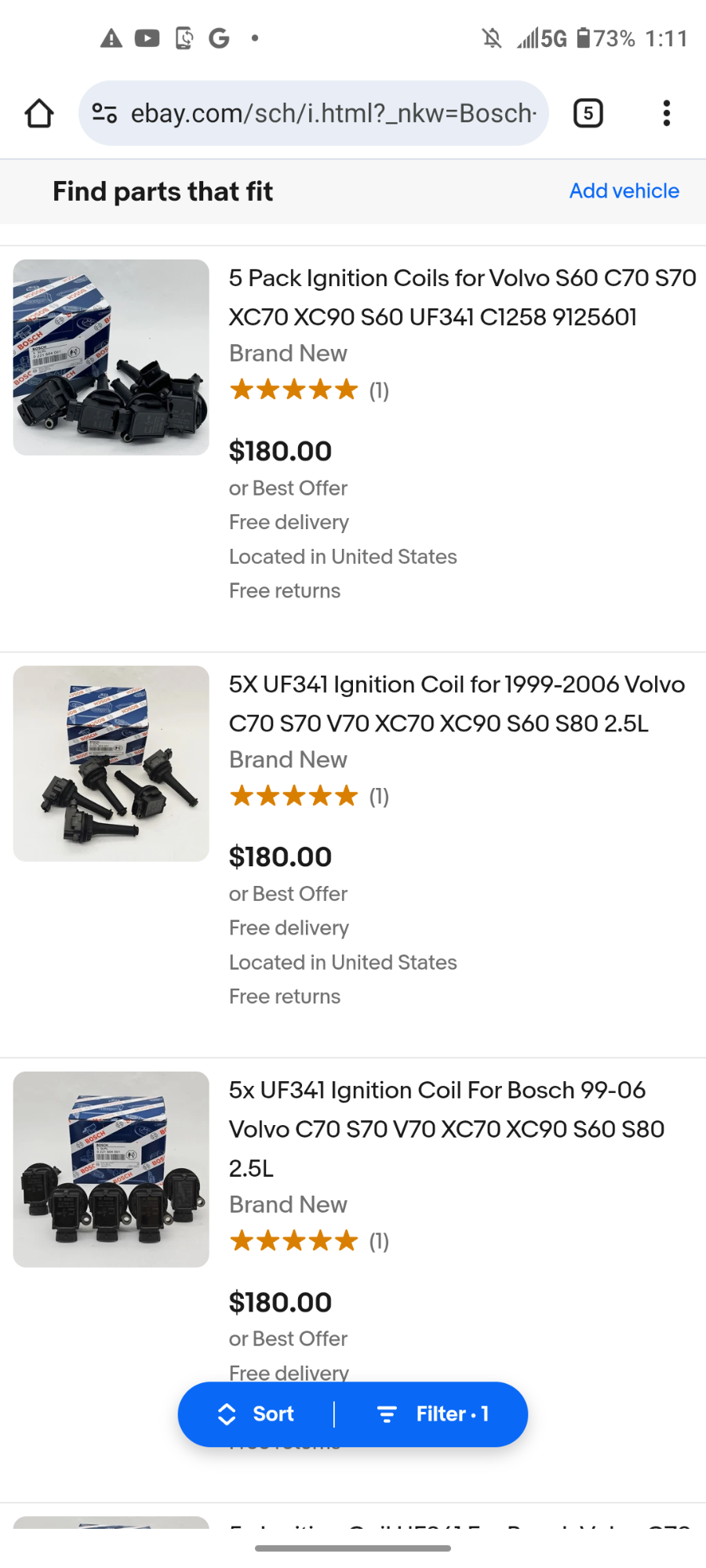
Task: Open the Sort options
Action: click(257, 1414)
